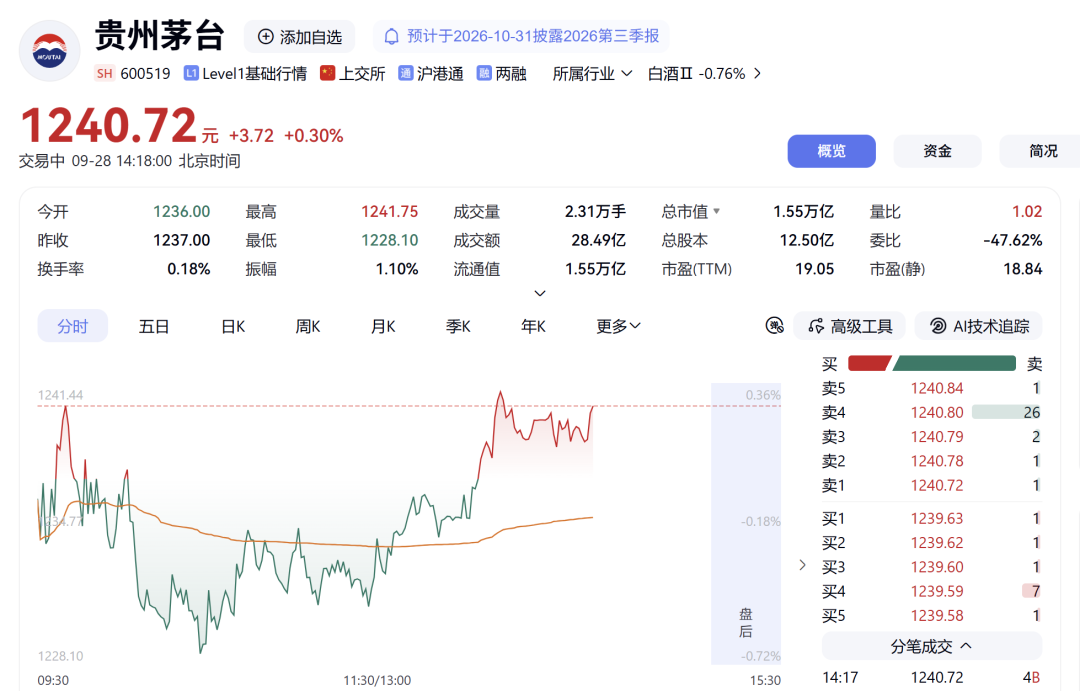Open the 更多 chart period dropdown
The height and width of the screenshot is (691, 1080).
click(619, 326)
